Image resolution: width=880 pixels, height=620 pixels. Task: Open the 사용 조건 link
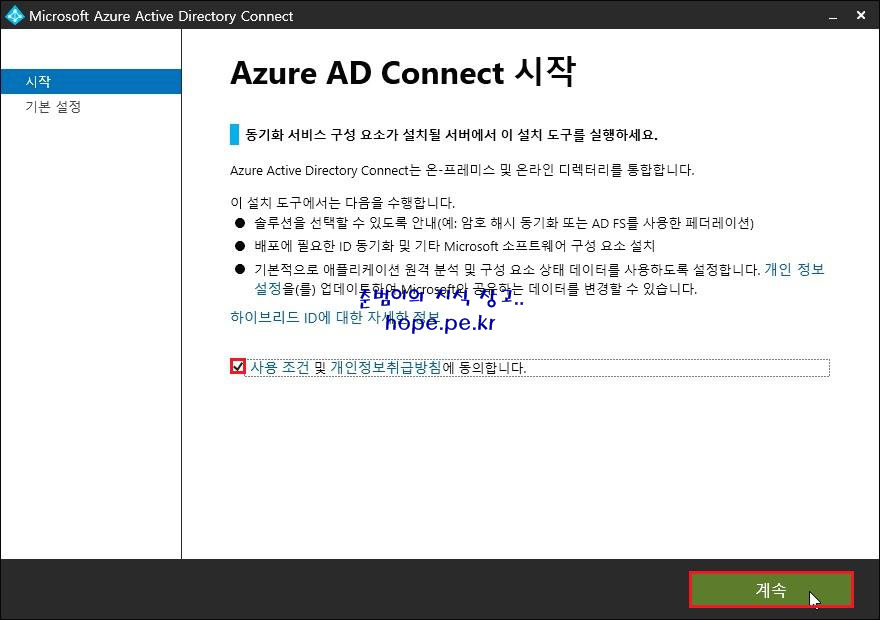click(279, 368)
